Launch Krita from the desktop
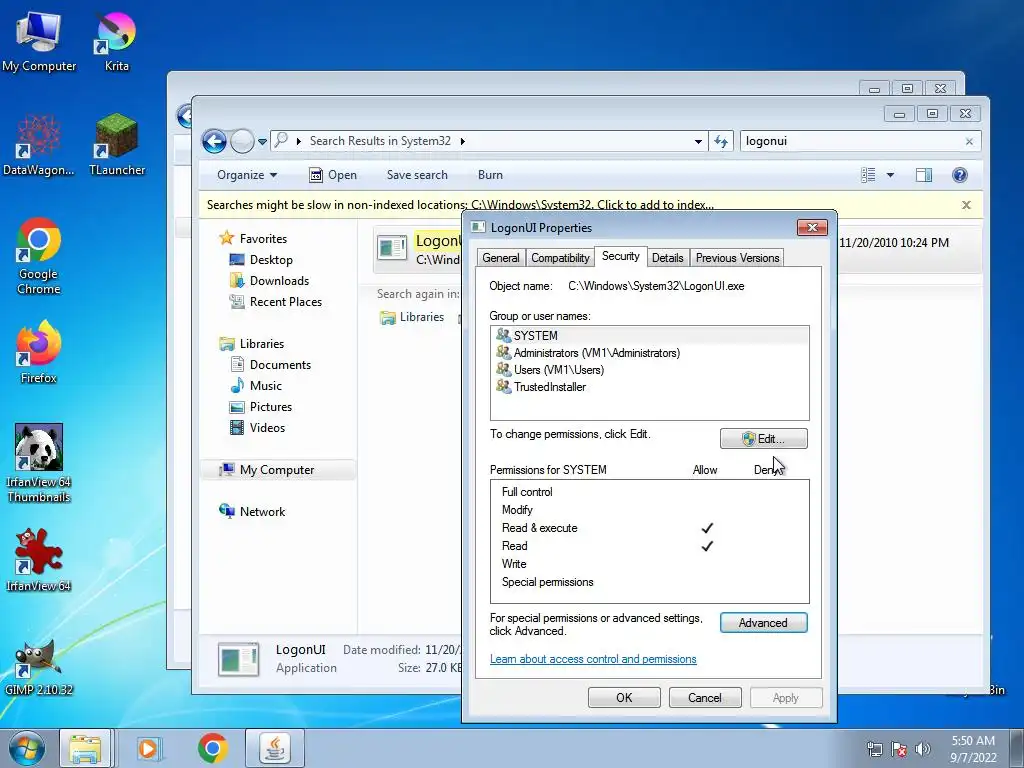This screenshot has height=768, width=1024. coord(116,41)
